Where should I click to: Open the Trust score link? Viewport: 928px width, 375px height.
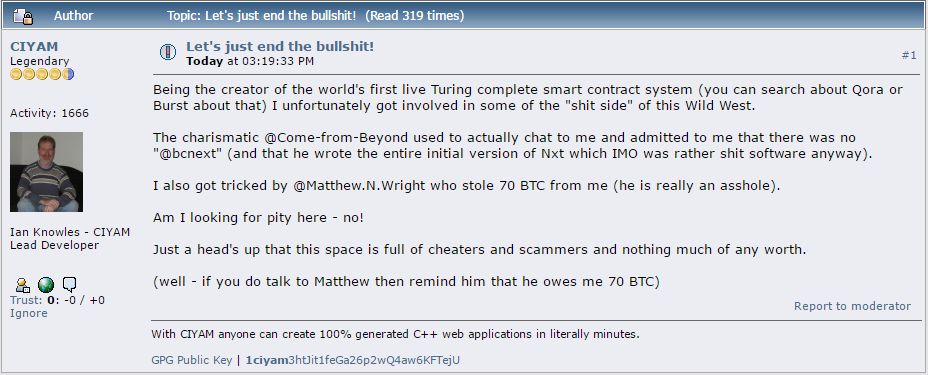(x=25, y=300)
